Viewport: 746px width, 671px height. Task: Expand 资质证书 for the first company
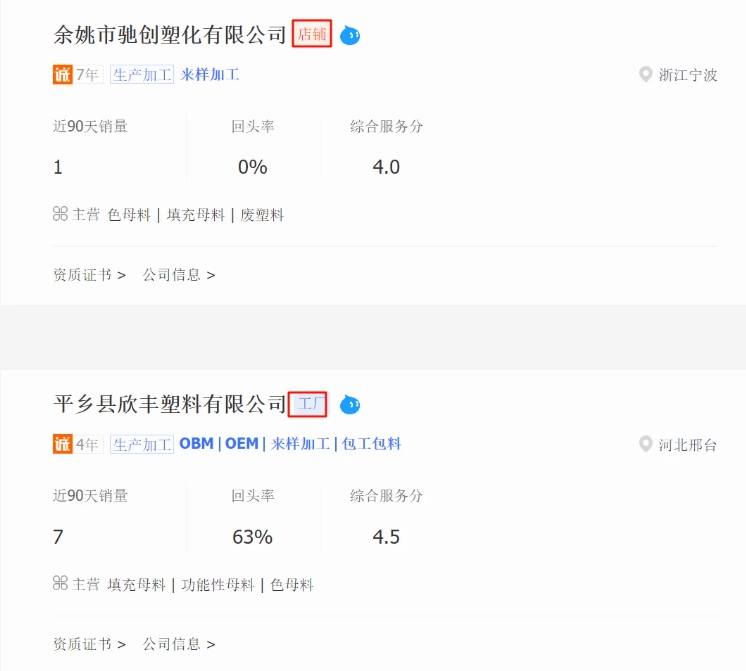(x=89, y=275)
